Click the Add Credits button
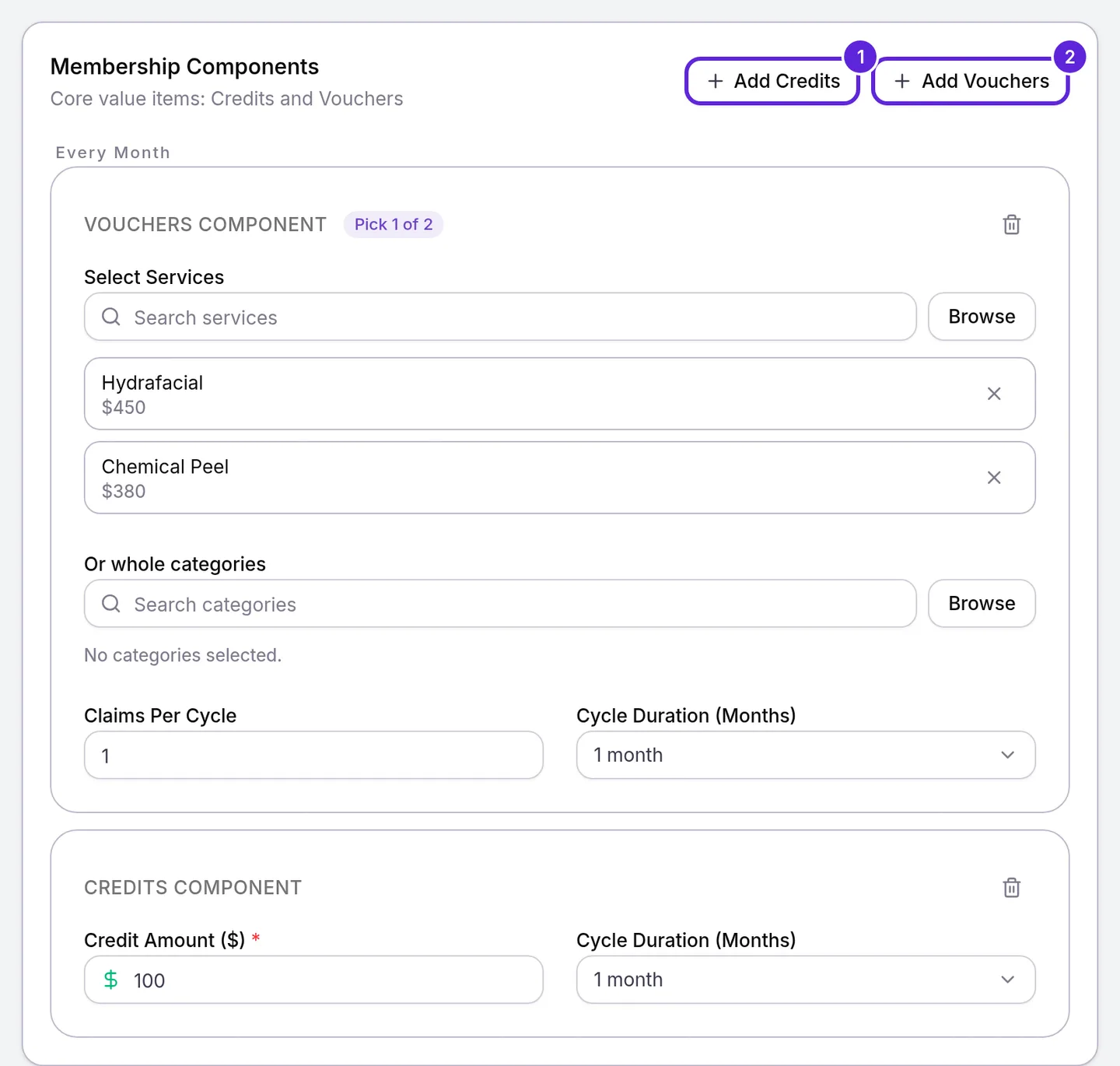The height and width of the screenshot is (1066, 1120). tap(772, 81)
